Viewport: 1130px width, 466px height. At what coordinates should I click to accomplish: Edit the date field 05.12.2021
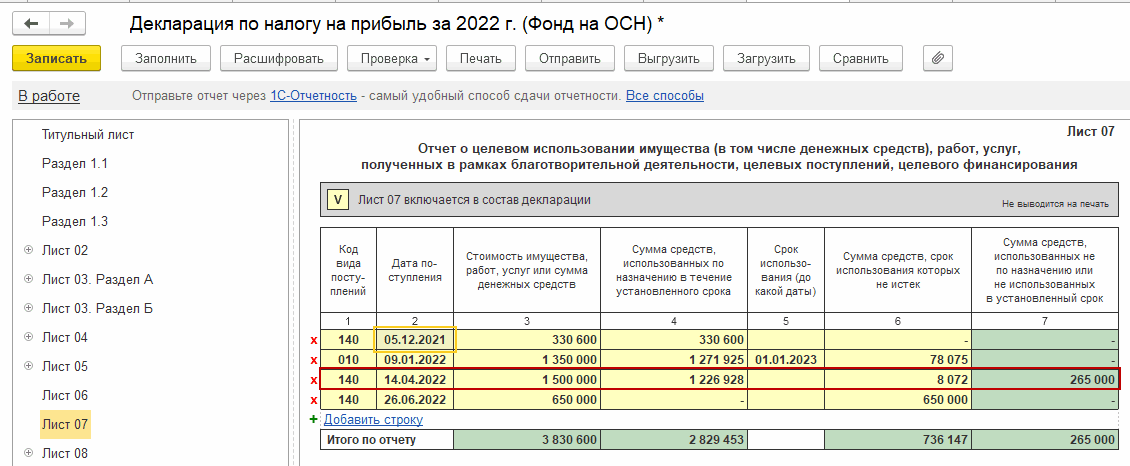[x=415, y=340]
